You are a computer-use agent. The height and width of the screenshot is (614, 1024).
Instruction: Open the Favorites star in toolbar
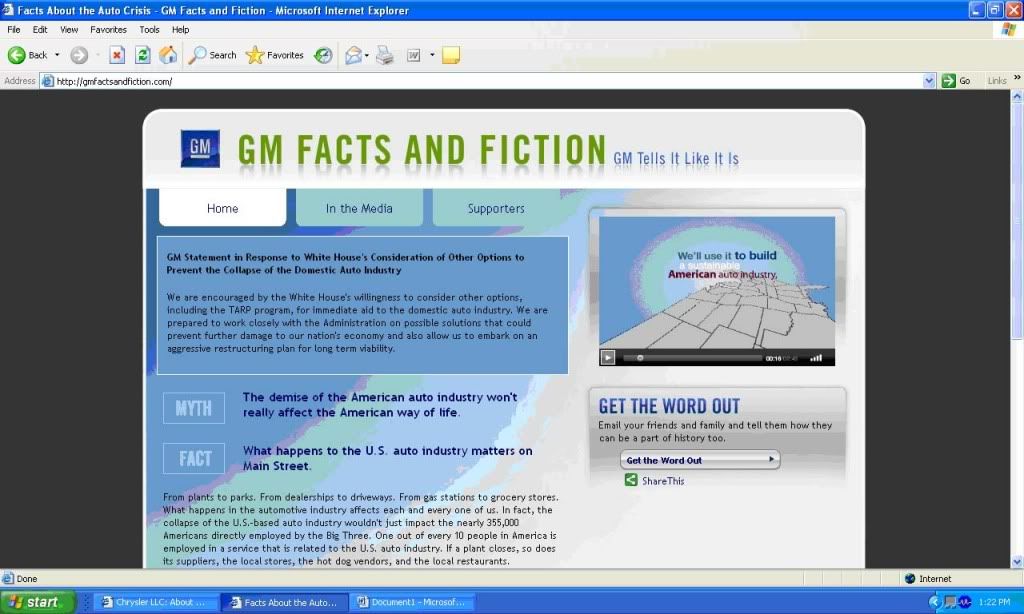(x=274, y=56)
